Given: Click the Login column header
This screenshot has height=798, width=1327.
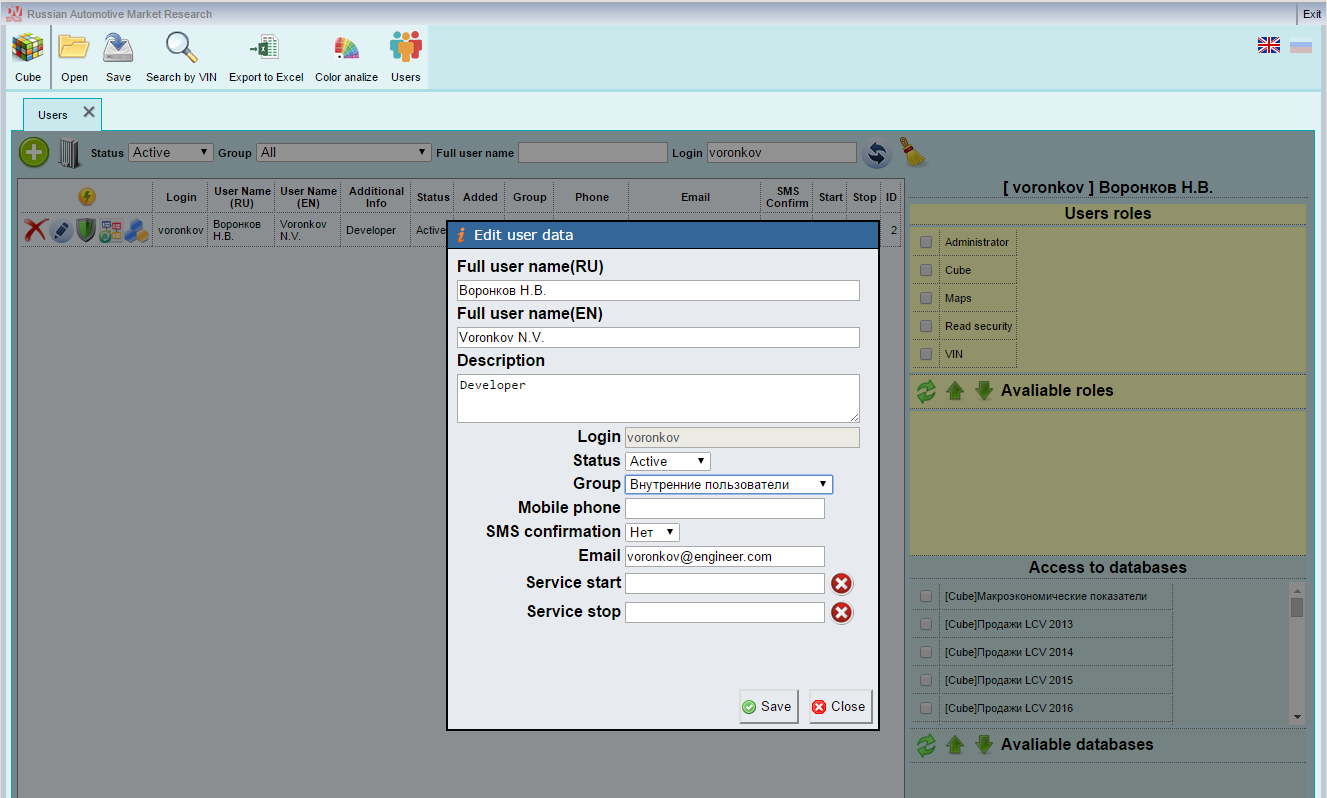Looking at the screenshot, I should pyautogui.click(x=181, y=197).
